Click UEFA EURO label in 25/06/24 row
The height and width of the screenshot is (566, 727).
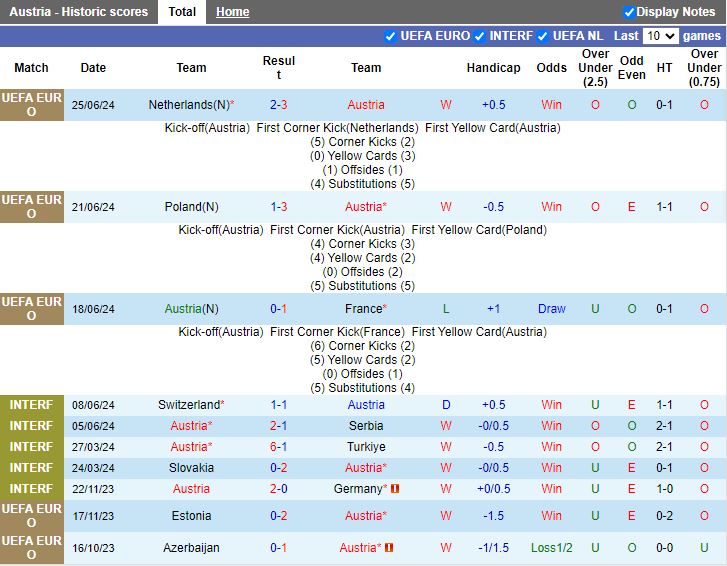(32, 105)
